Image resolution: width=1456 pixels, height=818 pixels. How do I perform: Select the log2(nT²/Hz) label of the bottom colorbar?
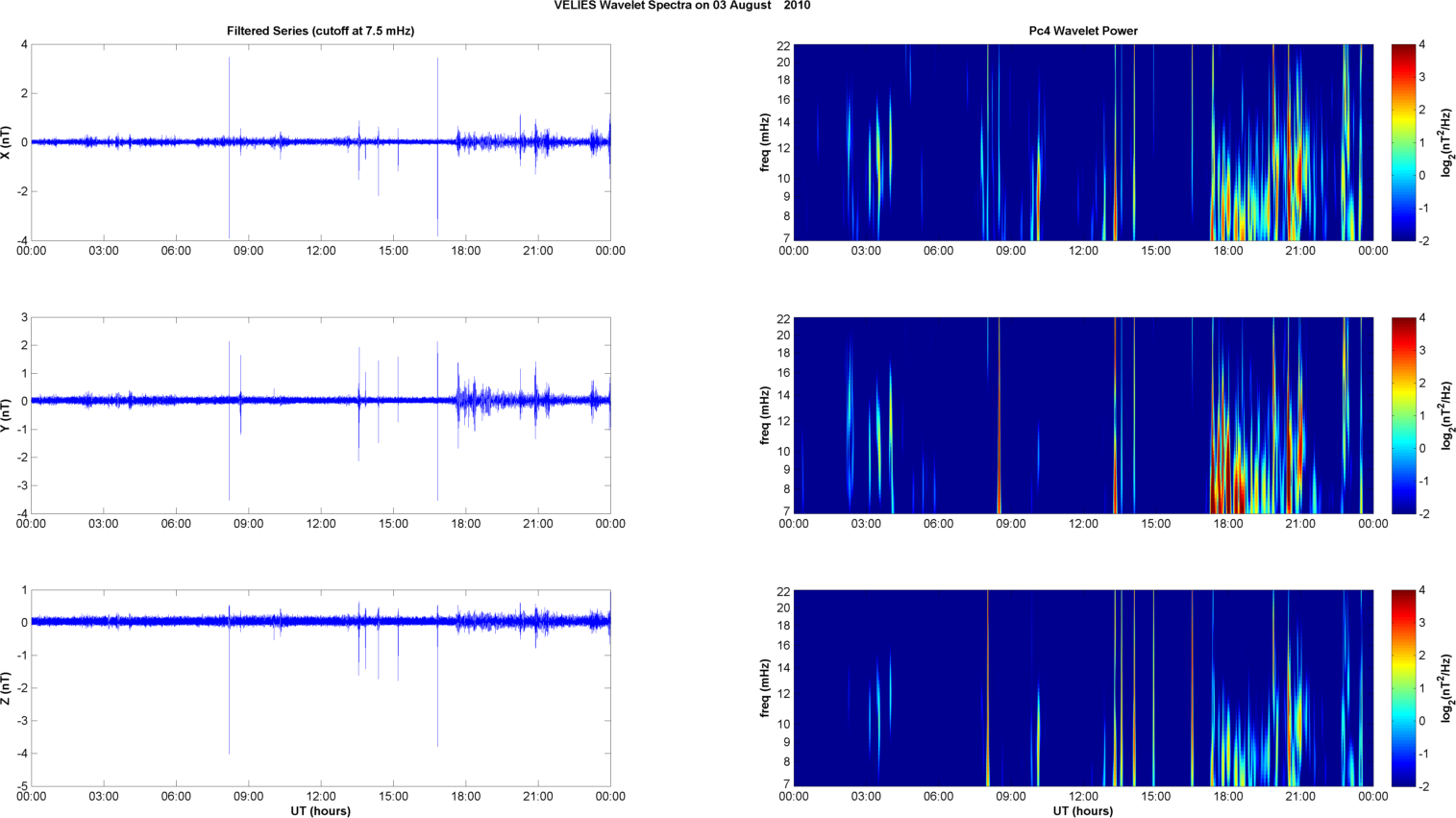point(1446,688)
